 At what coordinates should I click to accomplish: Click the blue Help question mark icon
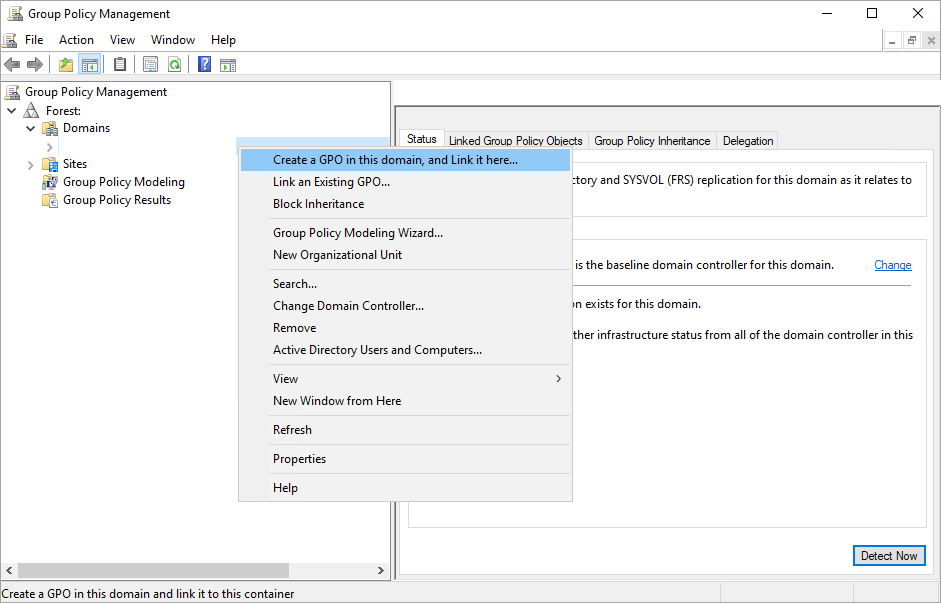point(205,64)
